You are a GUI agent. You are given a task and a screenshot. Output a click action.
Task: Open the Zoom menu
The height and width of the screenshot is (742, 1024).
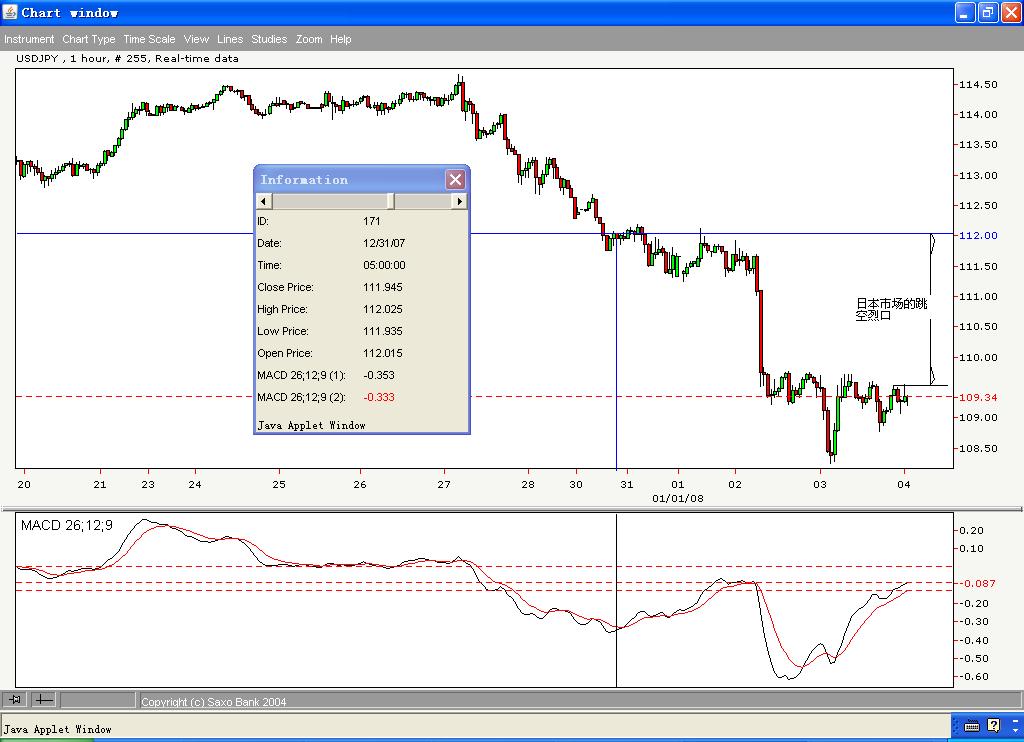(x=309, y=39)
